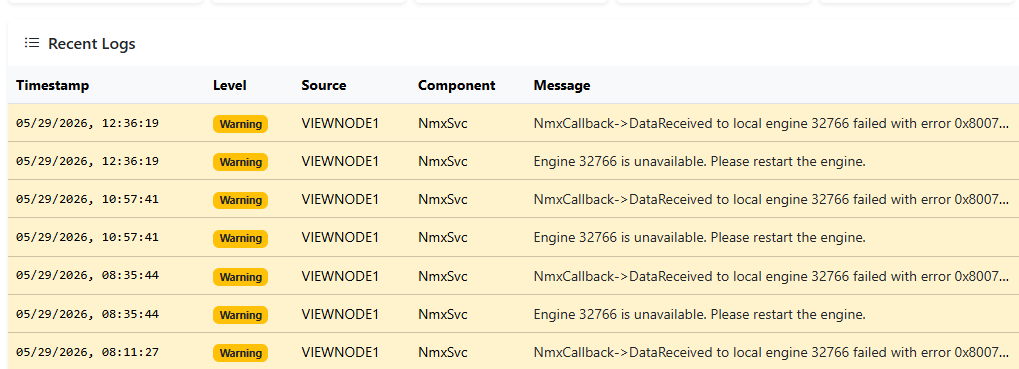Click the list icon beside Recent Logs

click(x=32, y=43)
